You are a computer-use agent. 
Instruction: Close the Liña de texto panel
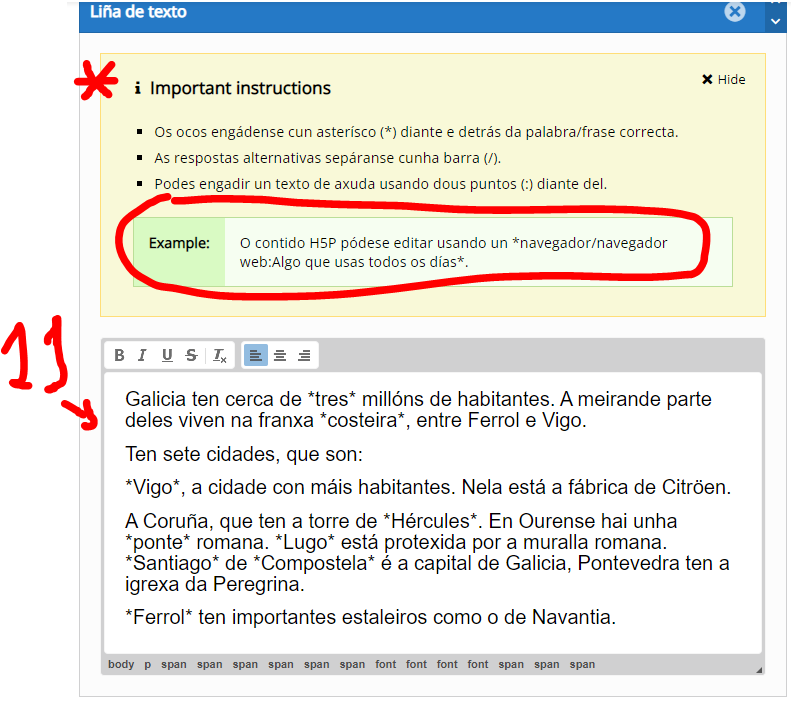[735, 12]
